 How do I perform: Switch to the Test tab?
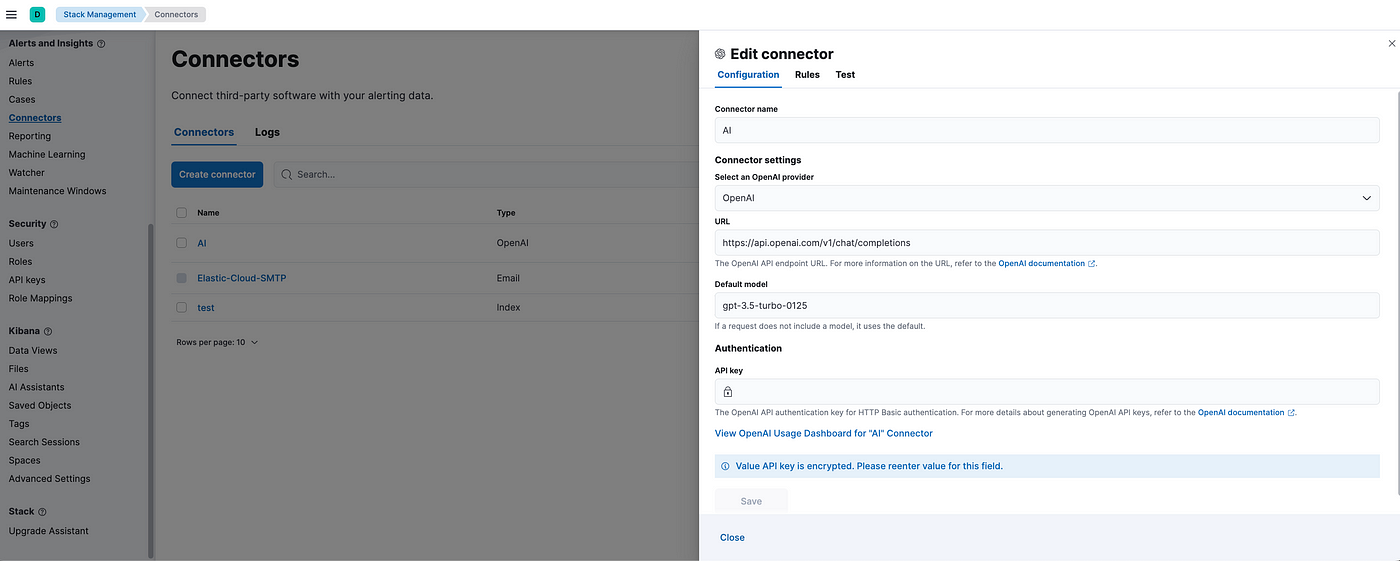pyautogui.click(x=845, y=75)
